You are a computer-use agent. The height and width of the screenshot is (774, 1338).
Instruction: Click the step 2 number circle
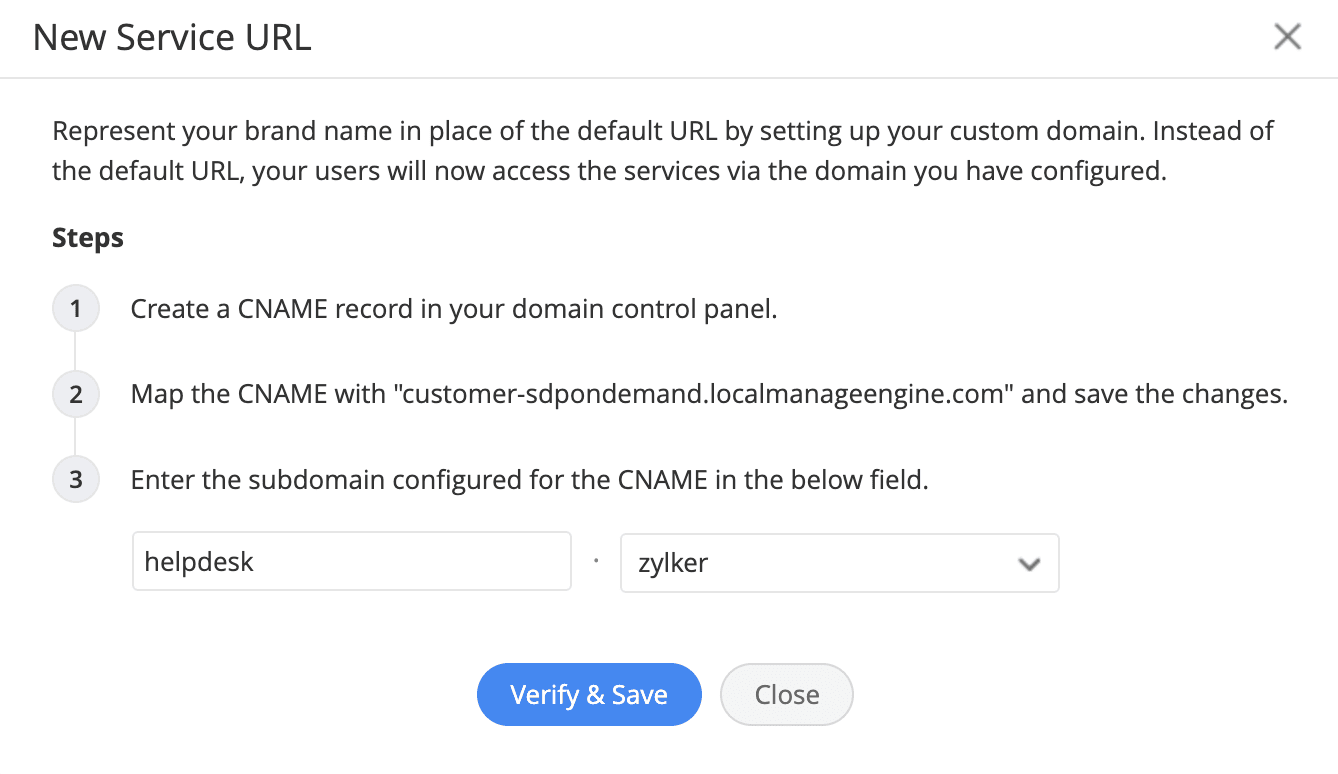click(76, 394)
